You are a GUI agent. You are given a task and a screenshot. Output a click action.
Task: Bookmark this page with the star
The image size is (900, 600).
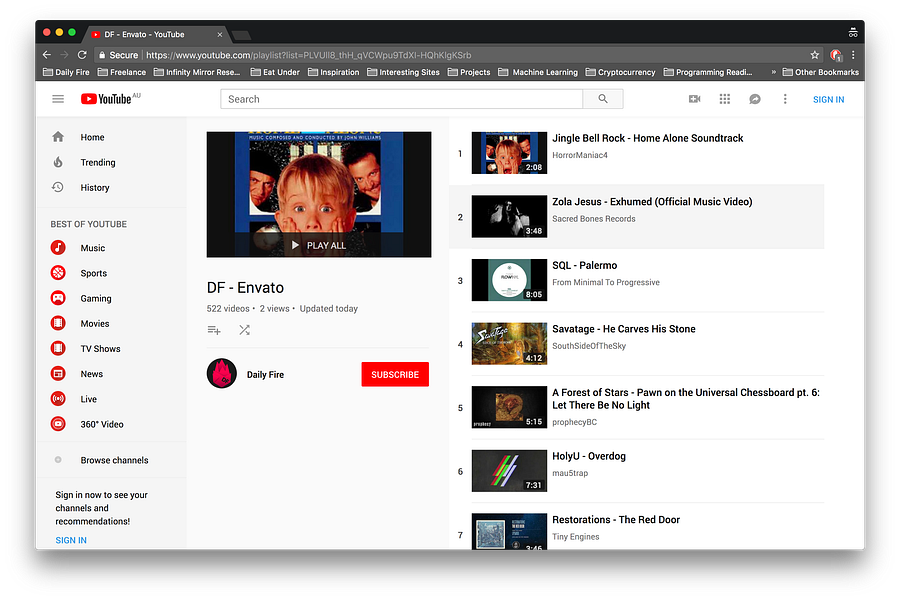click(814, 55)
